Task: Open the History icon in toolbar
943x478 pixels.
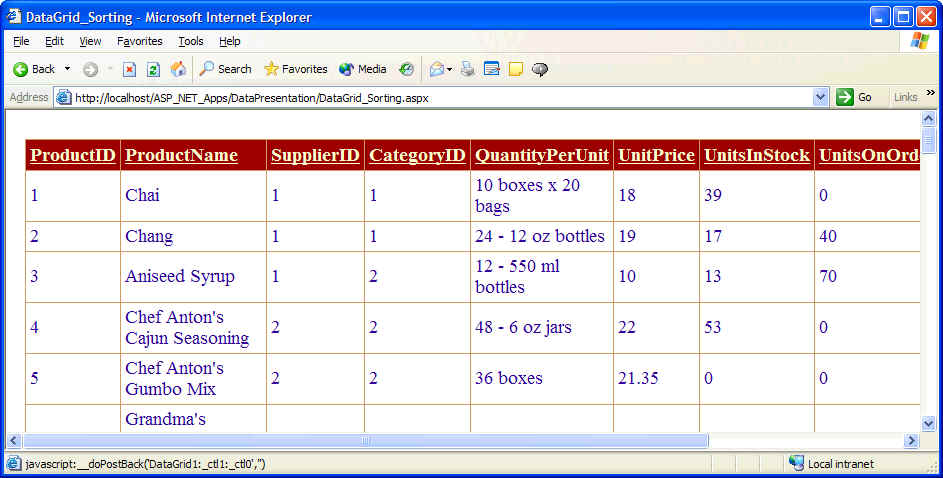Action: coord(406,69)
